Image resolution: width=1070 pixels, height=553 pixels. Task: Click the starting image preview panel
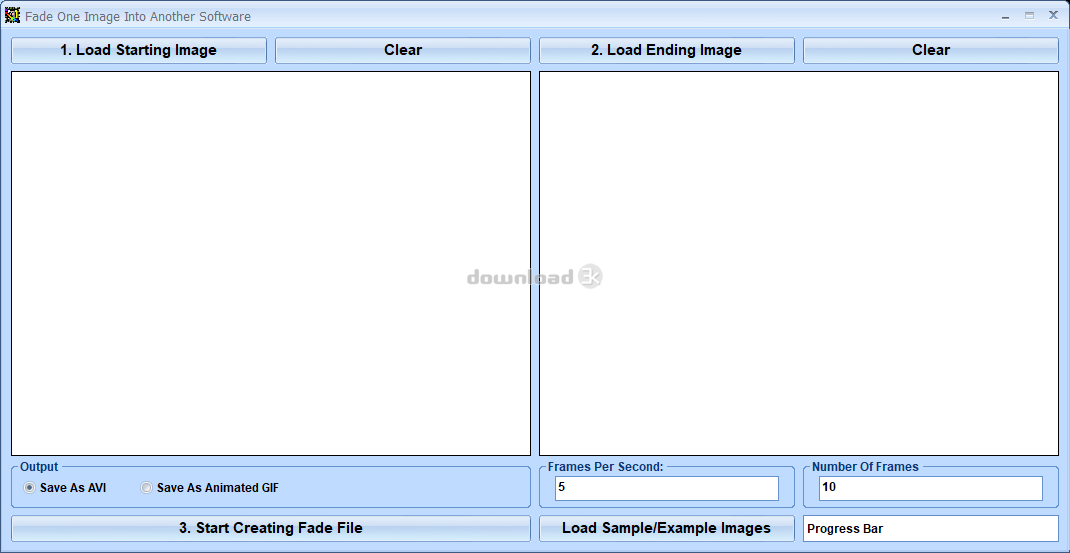pos(271,264)
